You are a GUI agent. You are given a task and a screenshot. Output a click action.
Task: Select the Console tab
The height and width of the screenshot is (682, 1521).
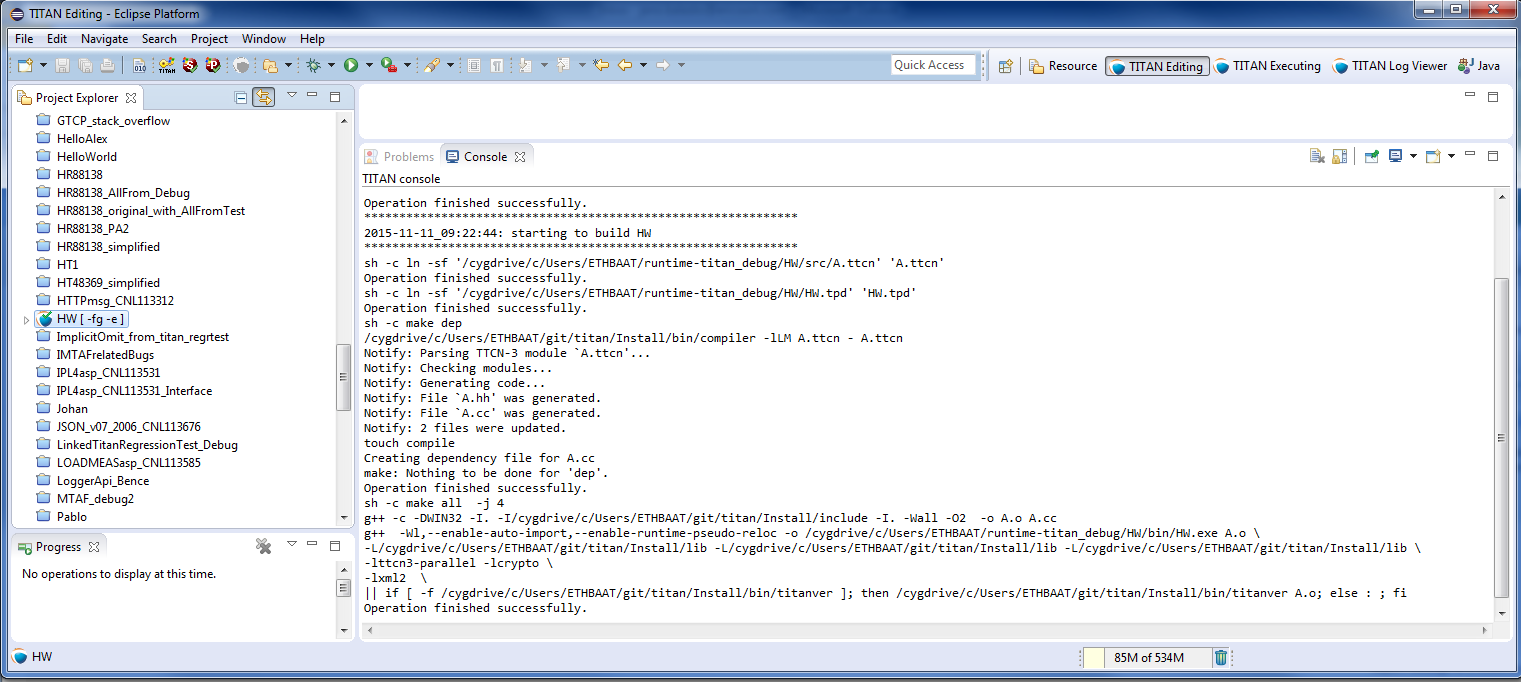(485, 156)
